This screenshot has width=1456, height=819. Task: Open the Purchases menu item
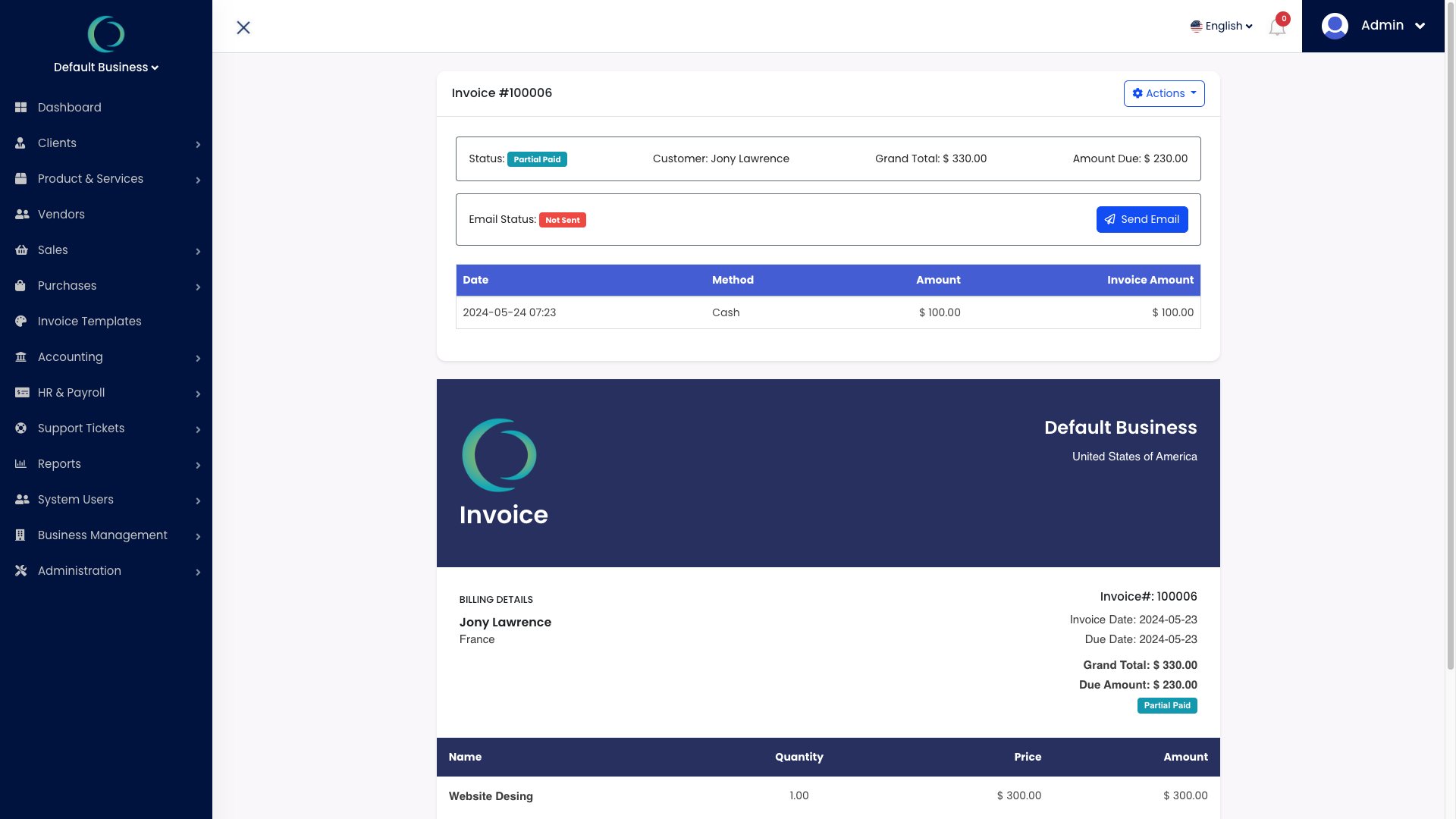tap(67, 286)
